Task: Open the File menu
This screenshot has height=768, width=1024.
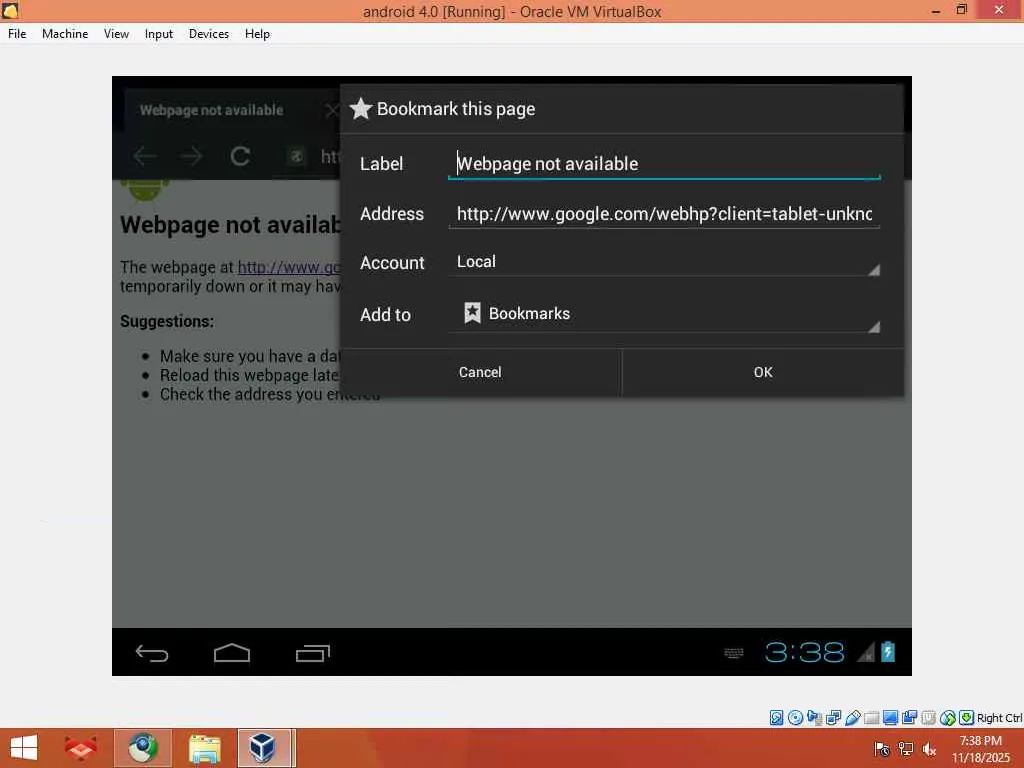Action: 17,34
